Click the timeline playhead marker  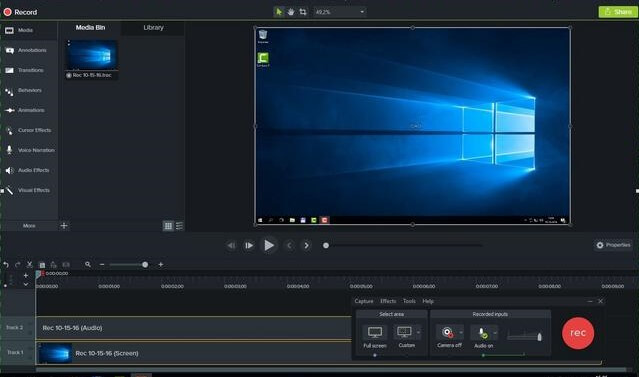[x=39, y=274]
